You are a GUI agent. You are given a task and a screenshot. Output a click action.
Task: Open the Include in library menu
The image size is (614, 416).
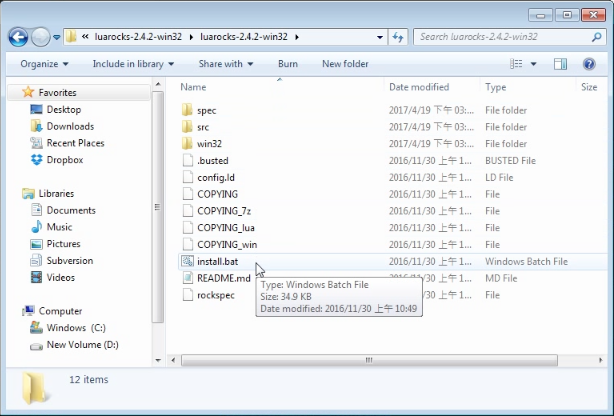(x=133, y=64)
